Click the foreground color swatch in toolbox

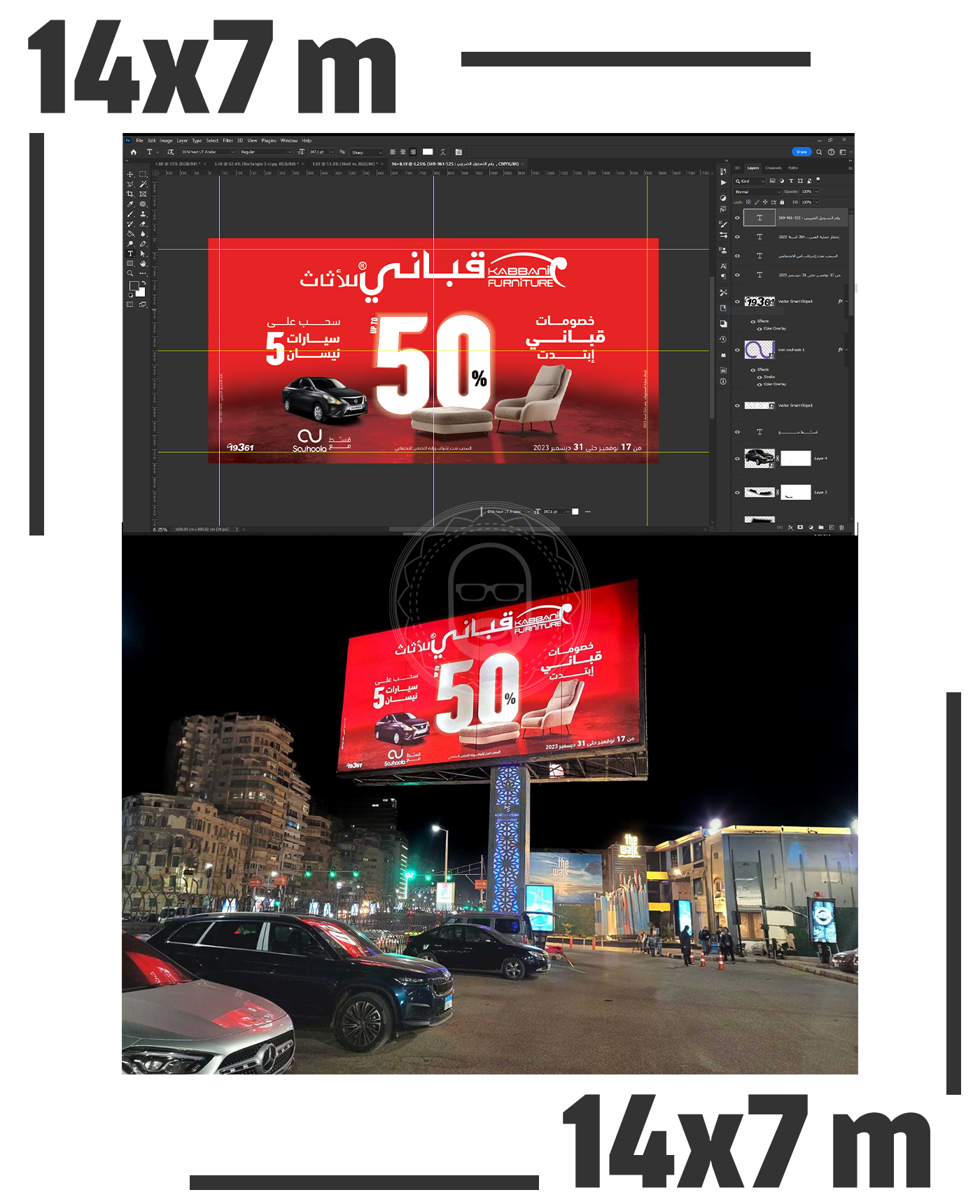coord(134,286)
